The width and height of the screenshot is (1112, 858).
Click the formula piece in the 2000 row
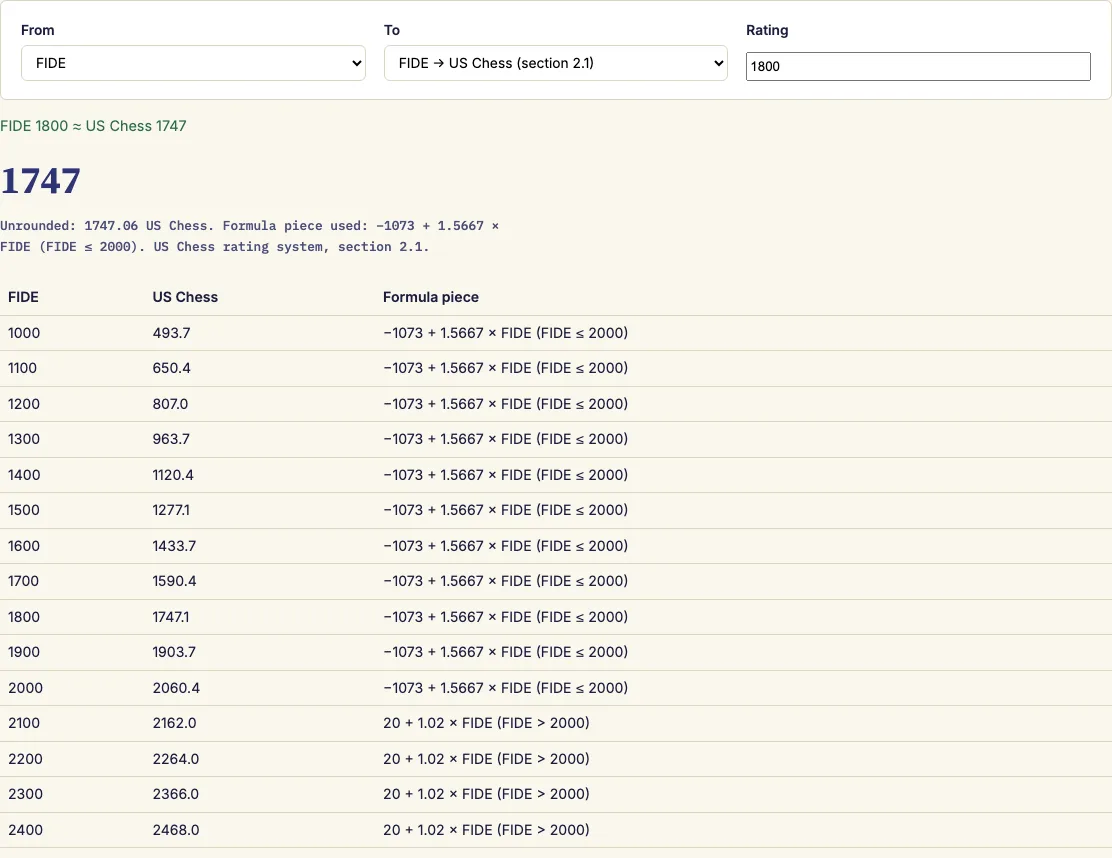tap(506, 687)
